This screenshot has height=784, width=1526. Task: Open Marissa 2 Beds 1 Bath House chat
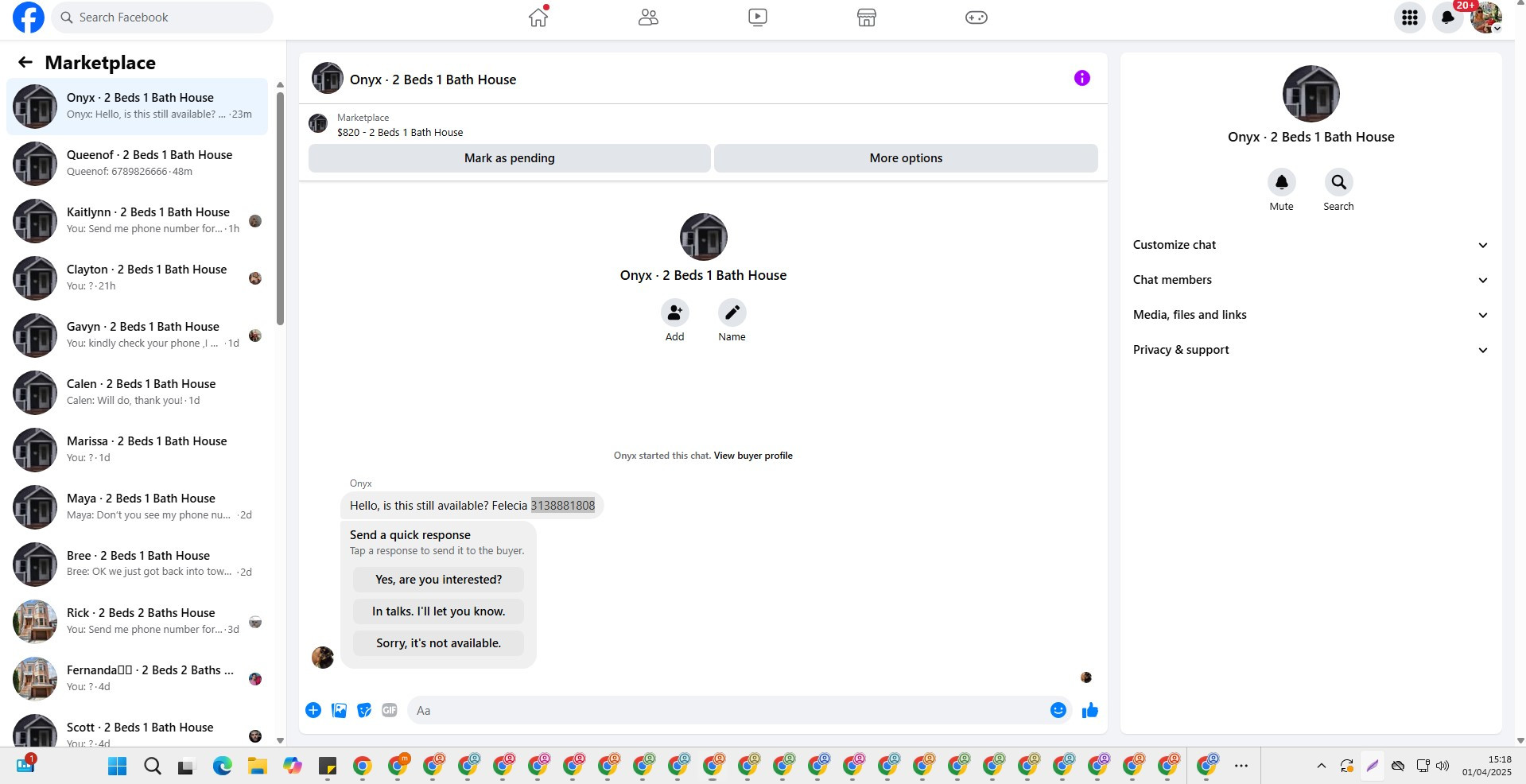(x=137, y=450)
